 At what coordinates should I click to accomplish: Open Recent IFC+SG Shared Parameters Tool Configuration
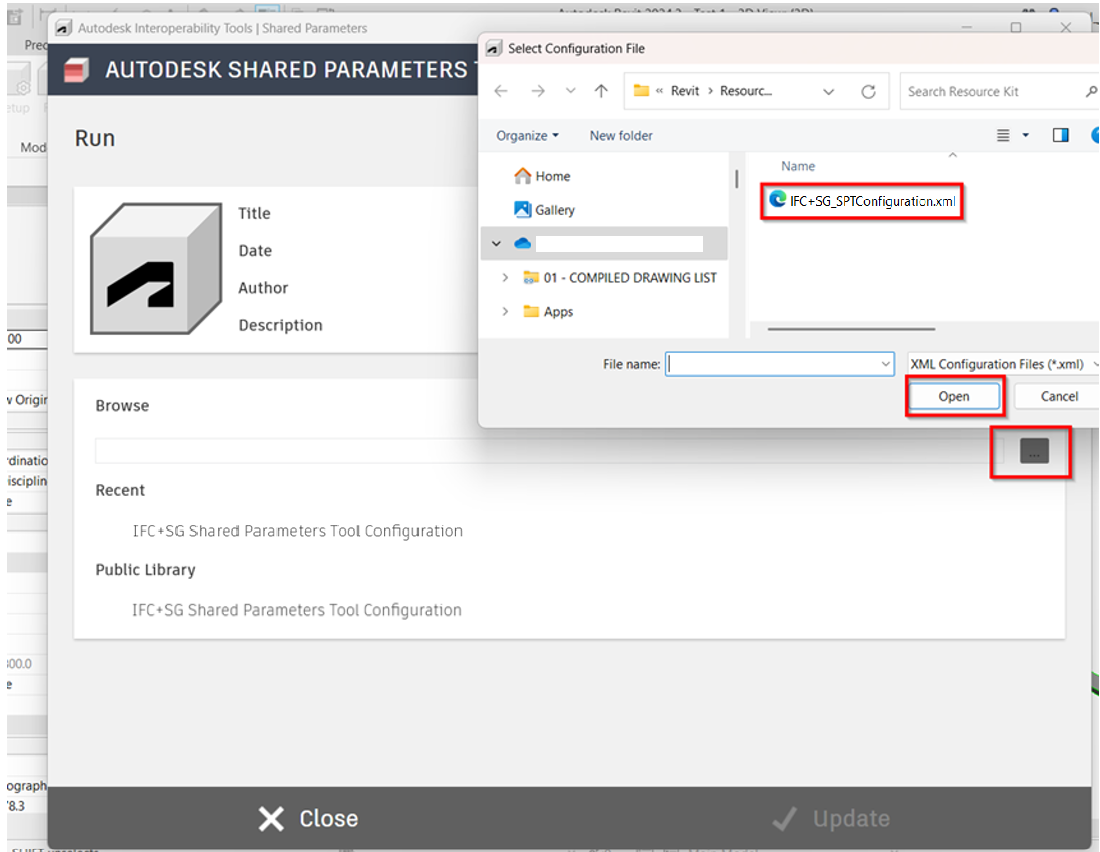point(297,531)
